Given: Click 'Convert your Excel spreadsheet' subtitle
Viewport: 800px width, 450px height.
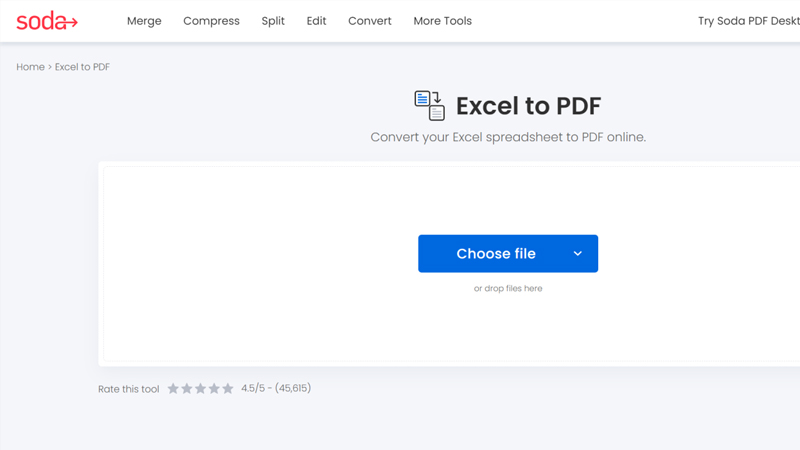Looking at the screenshot, I should point(508,137).
